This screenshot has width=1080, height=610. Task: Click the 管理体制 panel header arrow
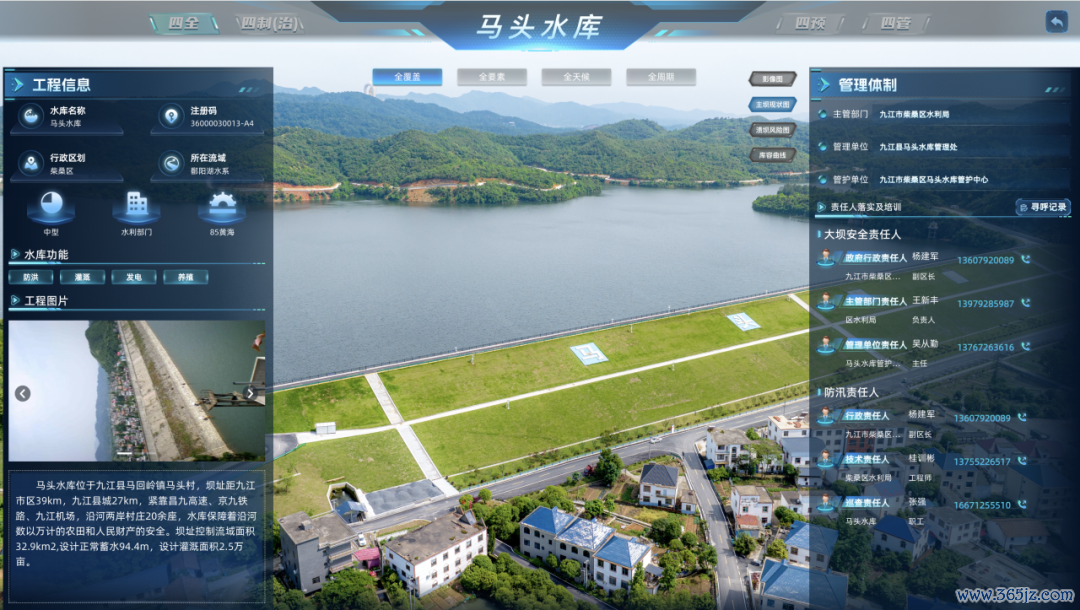(x=823, y=85)
